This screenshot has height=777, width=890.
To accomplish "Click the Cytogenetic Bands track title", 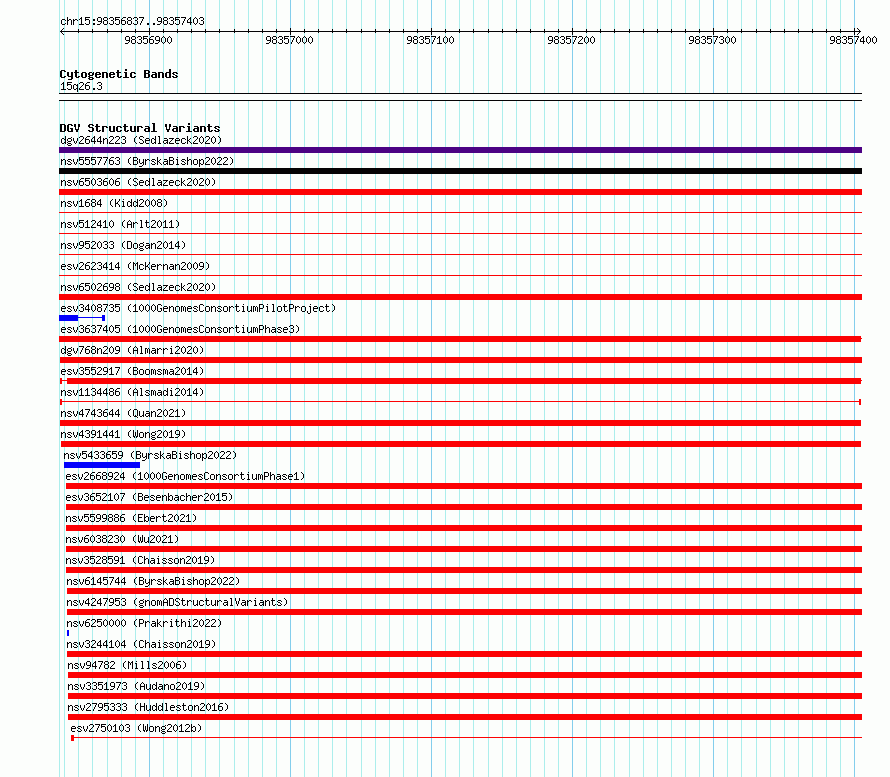I will [x=119, y=74].
